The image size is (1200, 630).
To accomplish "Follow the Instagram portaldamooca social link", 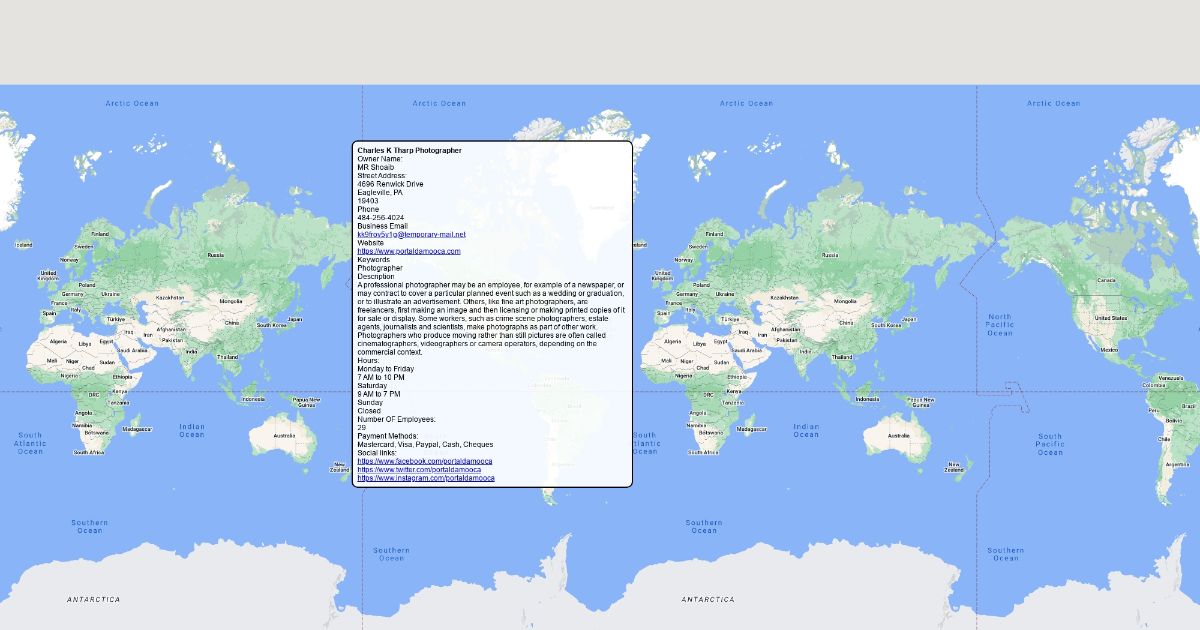I will [x=425, y=478].
